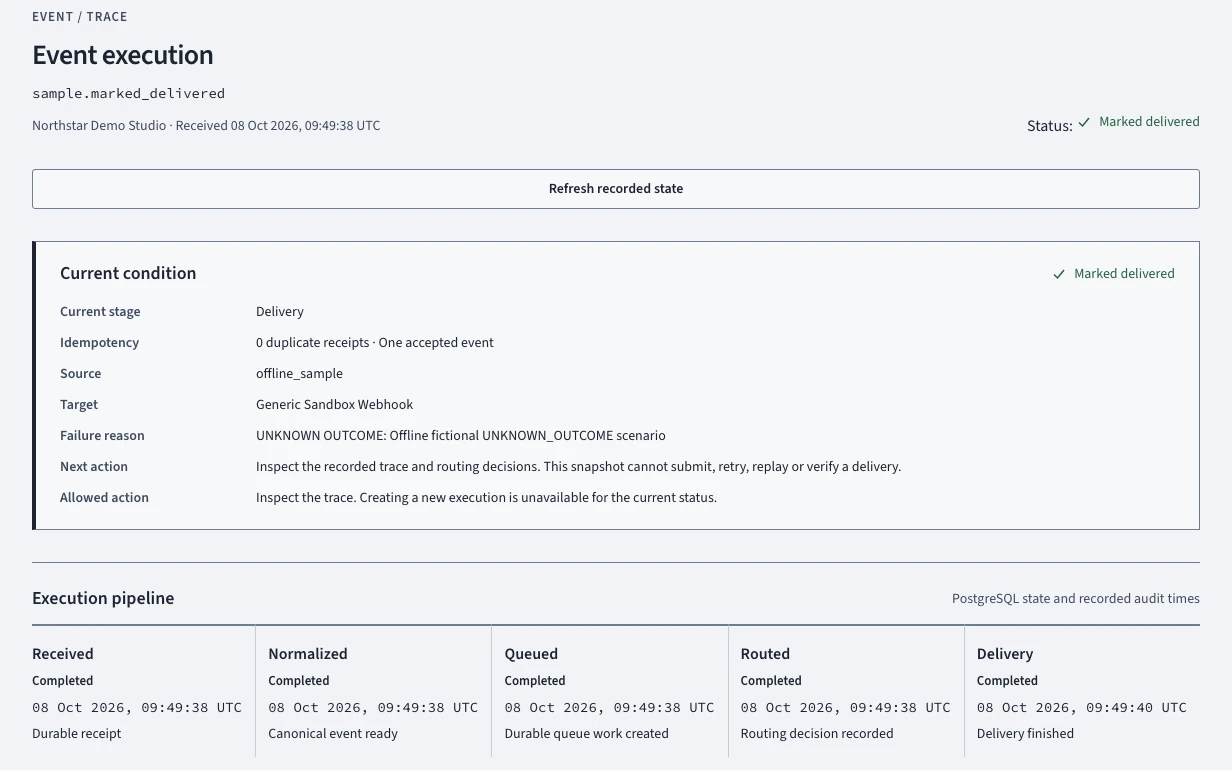
Task: Click the Allowed action label
Action: coord(104,498)
